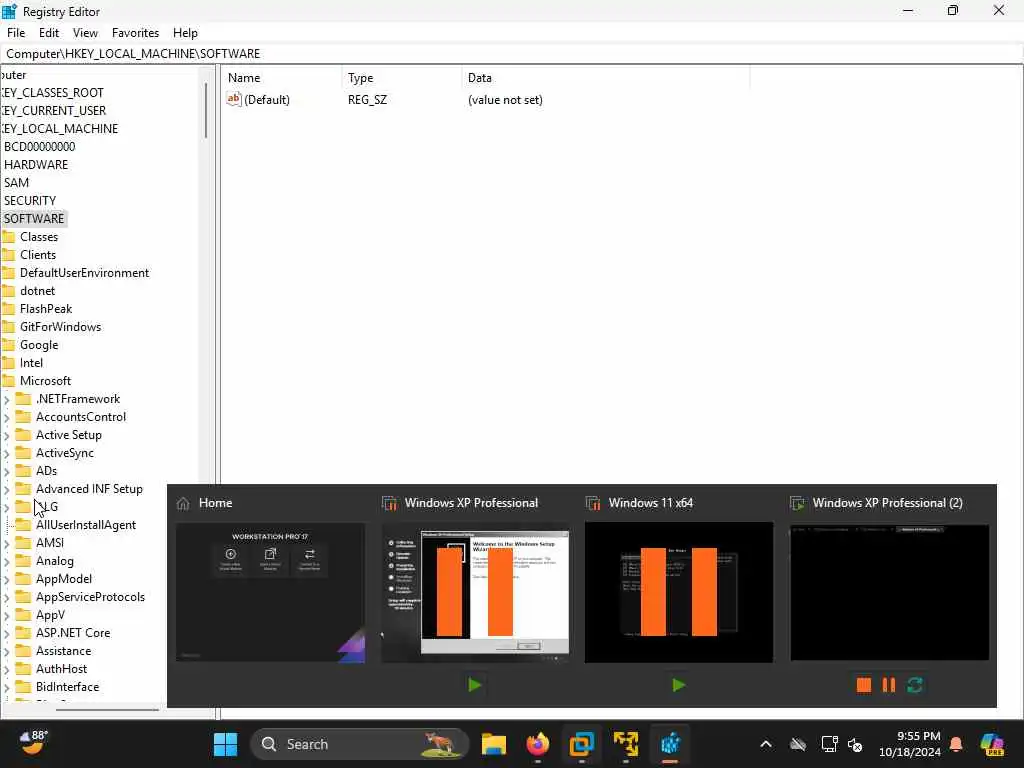Select the AppV key
The image size is (1024, 768).
pos(50,615)
